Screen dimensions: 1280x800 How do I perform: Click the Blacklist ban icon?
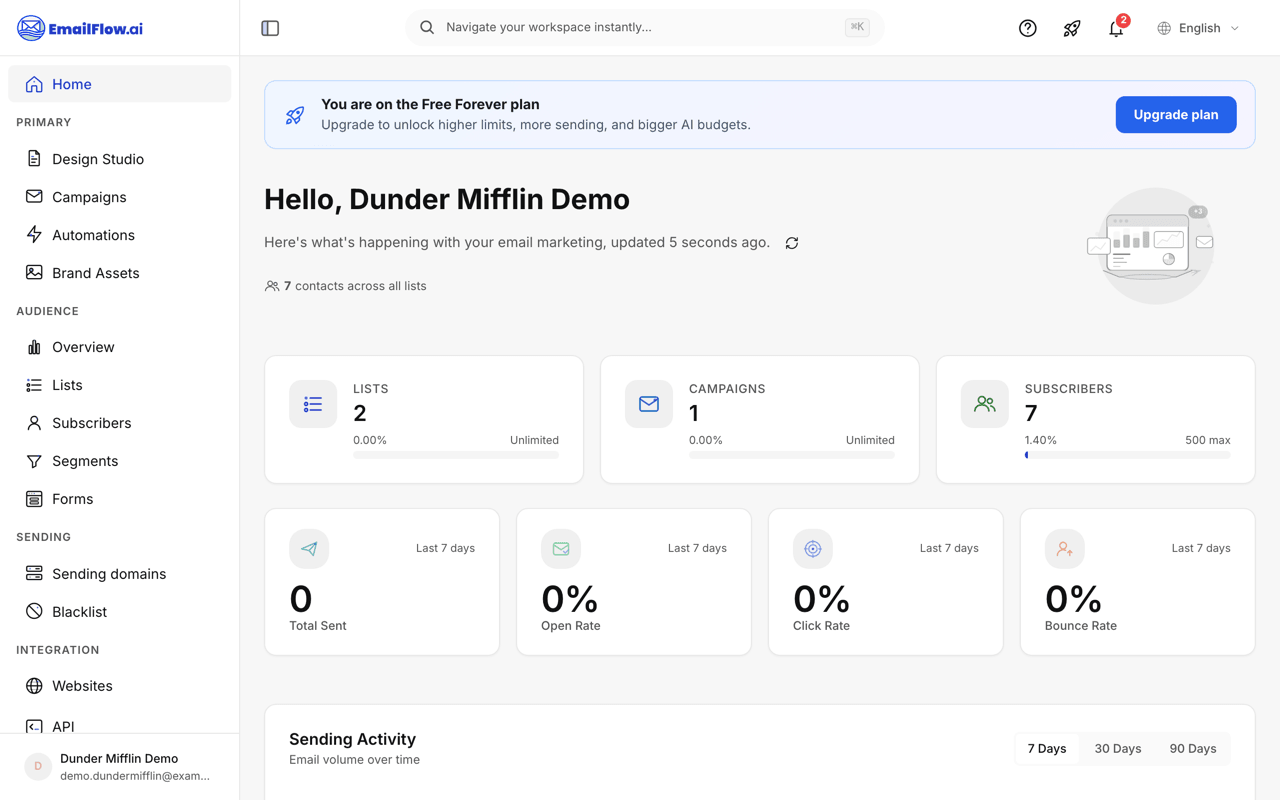click(x=34, y=612)
